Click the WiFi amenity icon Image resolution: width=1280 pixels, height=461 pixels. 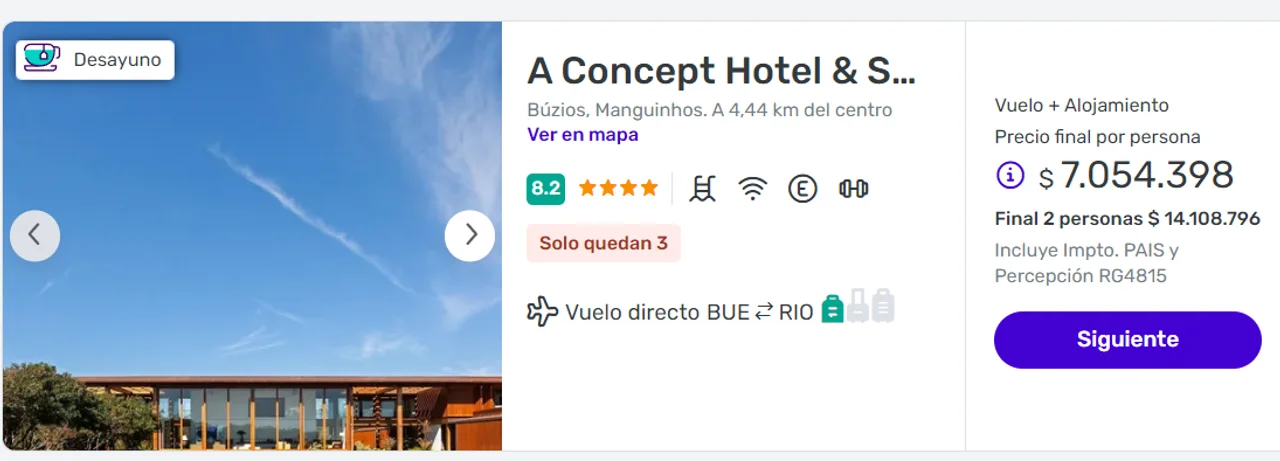(x=752, y=188)
